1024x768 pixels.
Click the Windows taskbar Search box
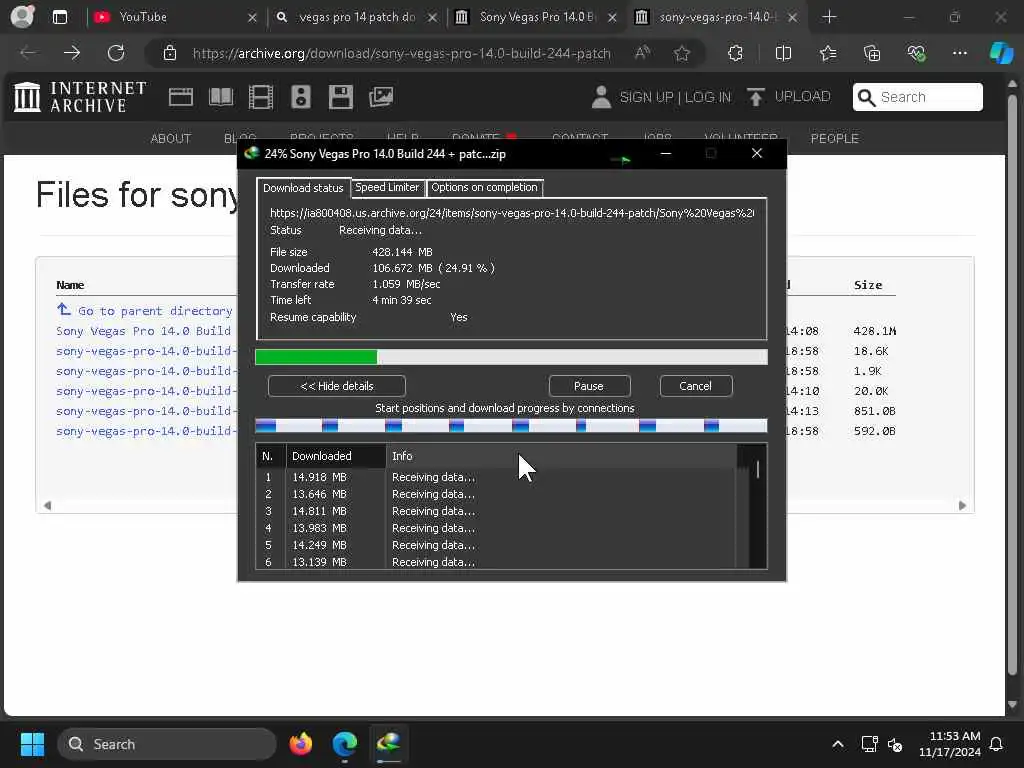click(x=167, y=744)
